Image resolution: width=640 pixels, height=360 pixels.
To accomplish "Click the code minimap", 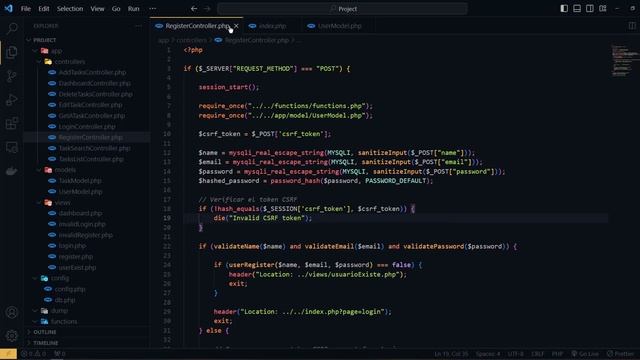I will 623,61.
